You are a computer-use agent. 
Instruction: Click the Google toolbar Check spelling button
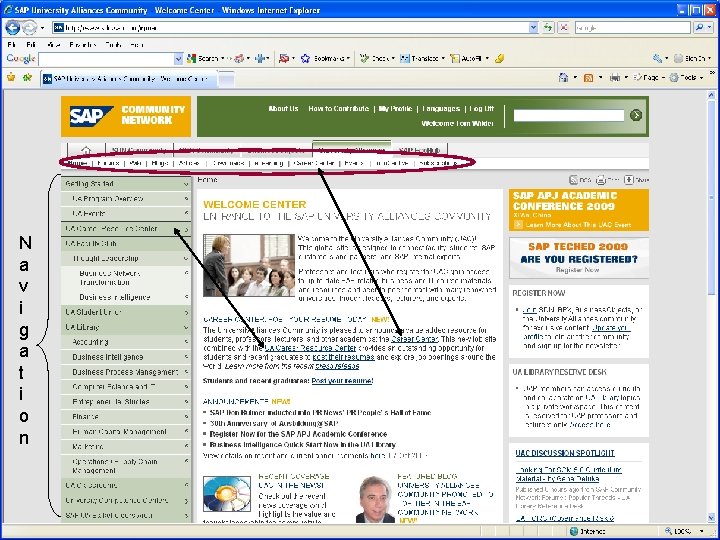[x=377, y=58]
